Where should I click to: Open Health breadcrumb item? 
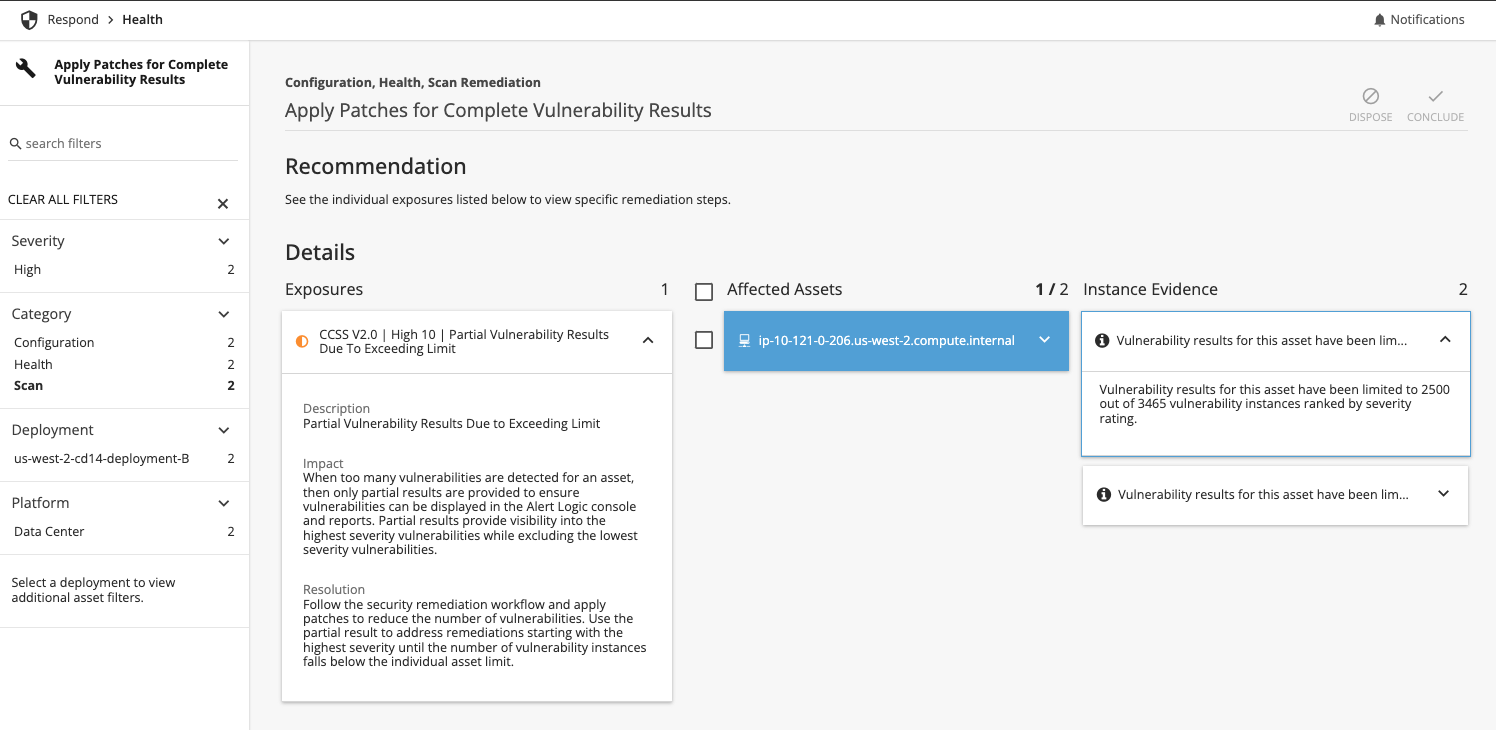click(x=142, y=20)
